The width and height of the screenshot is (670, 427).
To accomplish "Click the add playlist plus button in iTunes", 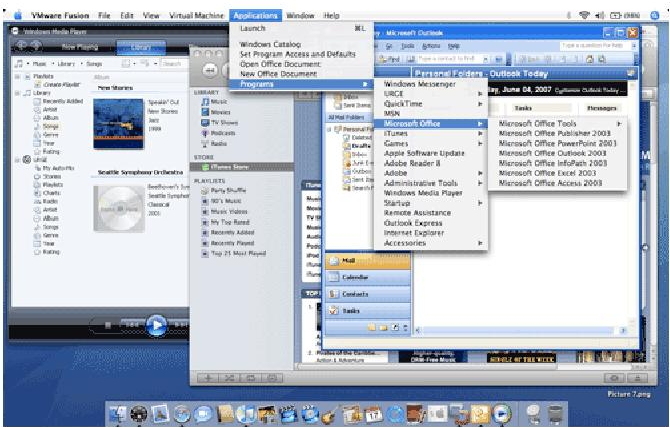I will click(x=208, y=378).
